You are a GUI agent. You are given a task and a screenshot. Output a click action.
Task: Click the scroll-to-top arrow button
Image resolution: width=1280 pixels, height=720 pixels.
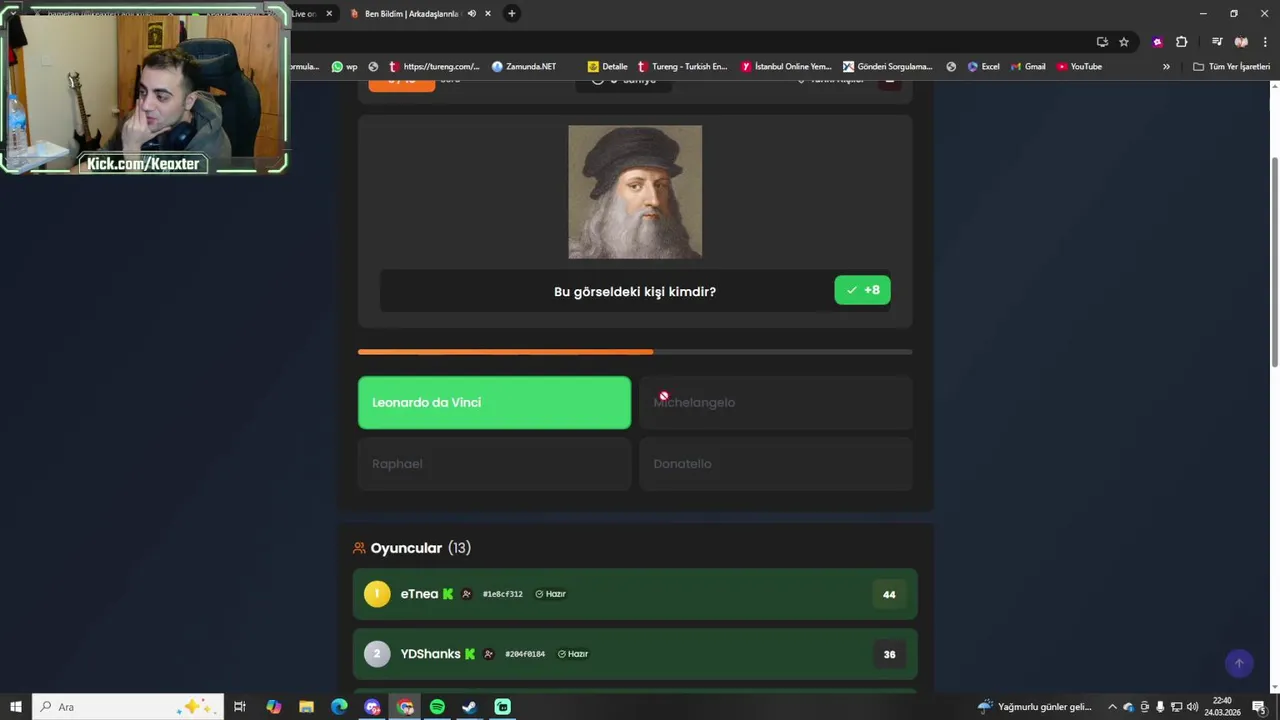tap(1239, 663)
